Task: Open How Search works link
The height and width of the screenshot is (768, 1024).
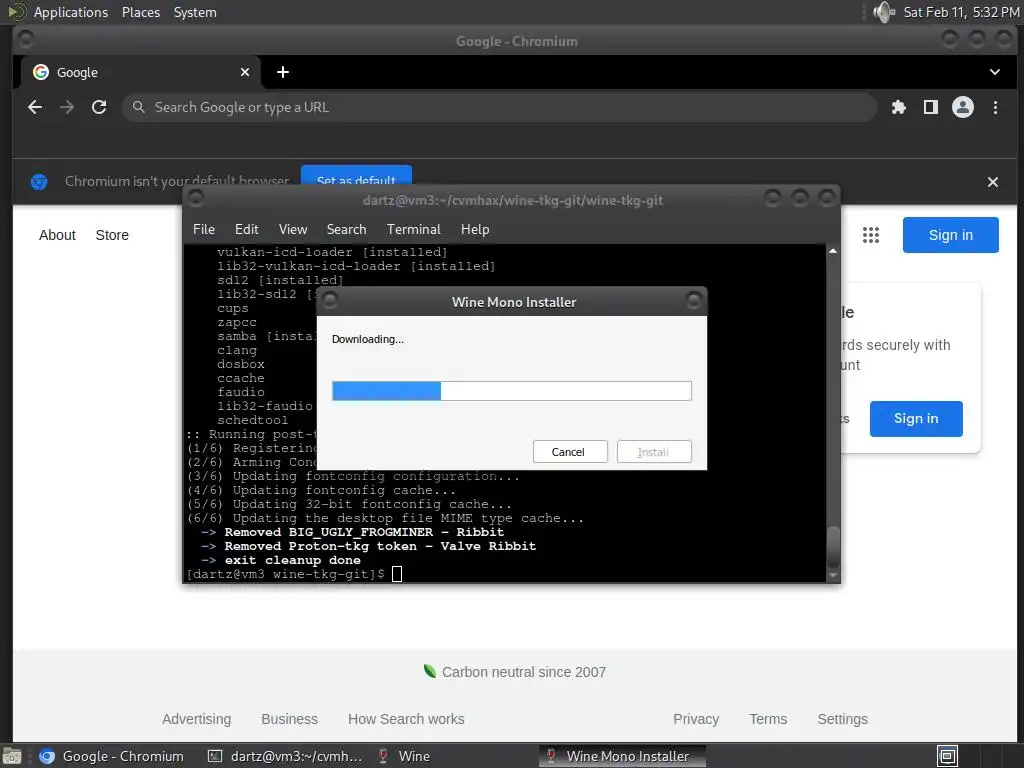Action: (406, 719)
